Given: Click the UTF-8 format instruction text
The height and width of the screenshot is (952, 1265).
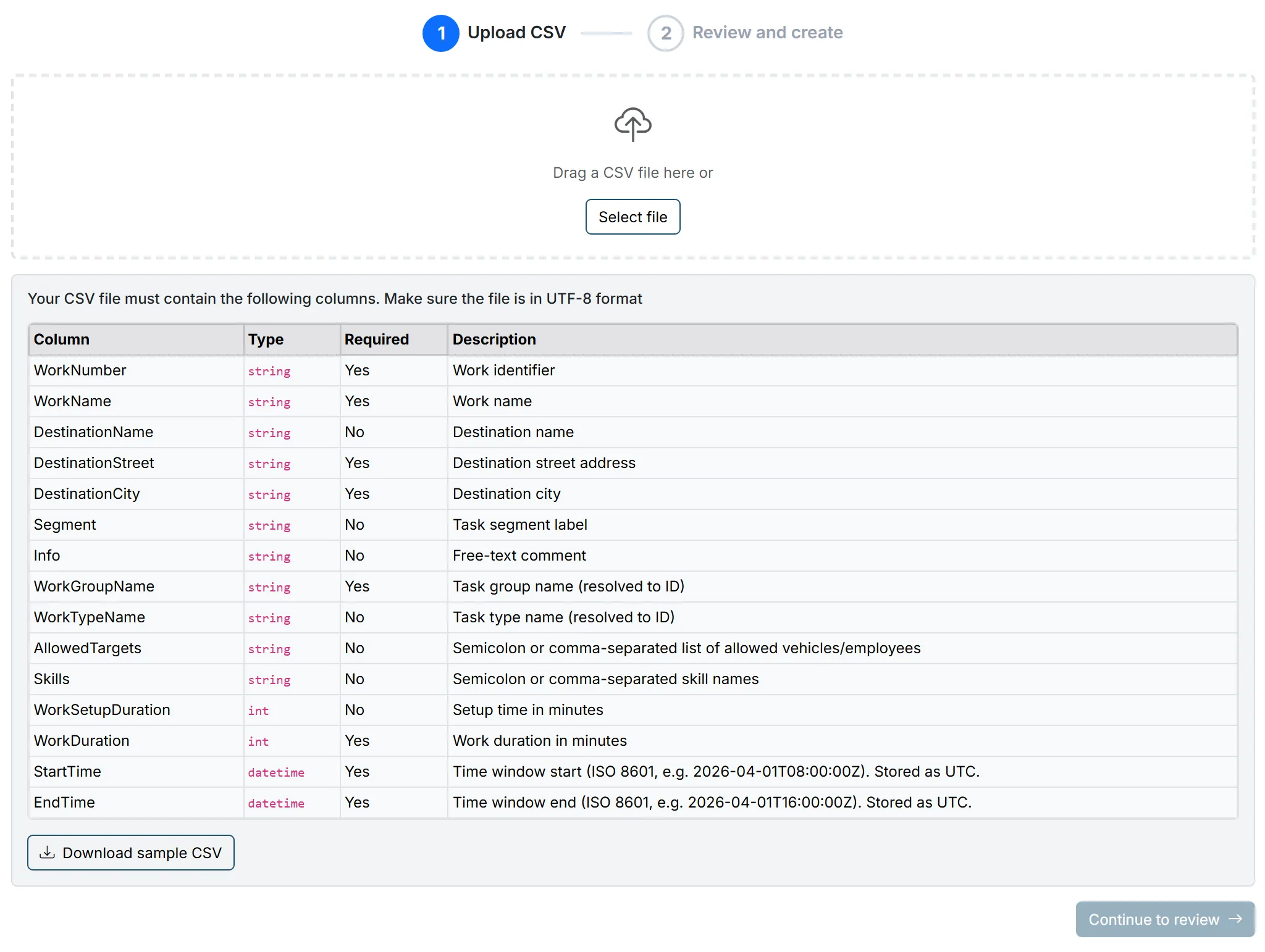Looking at the screenshot, I should [335, 299].
